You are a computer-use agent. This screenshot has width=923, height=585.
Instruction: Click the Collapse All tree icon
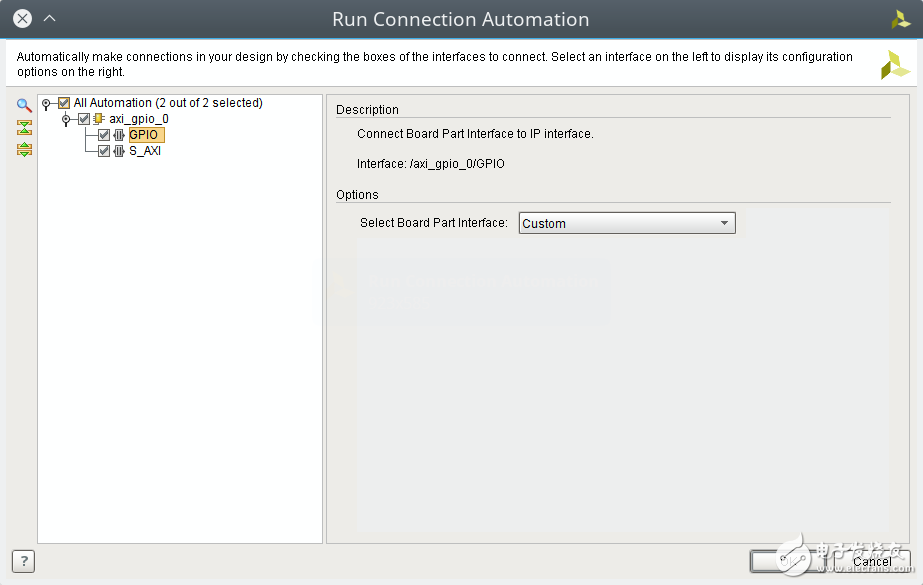click(24, 127)
